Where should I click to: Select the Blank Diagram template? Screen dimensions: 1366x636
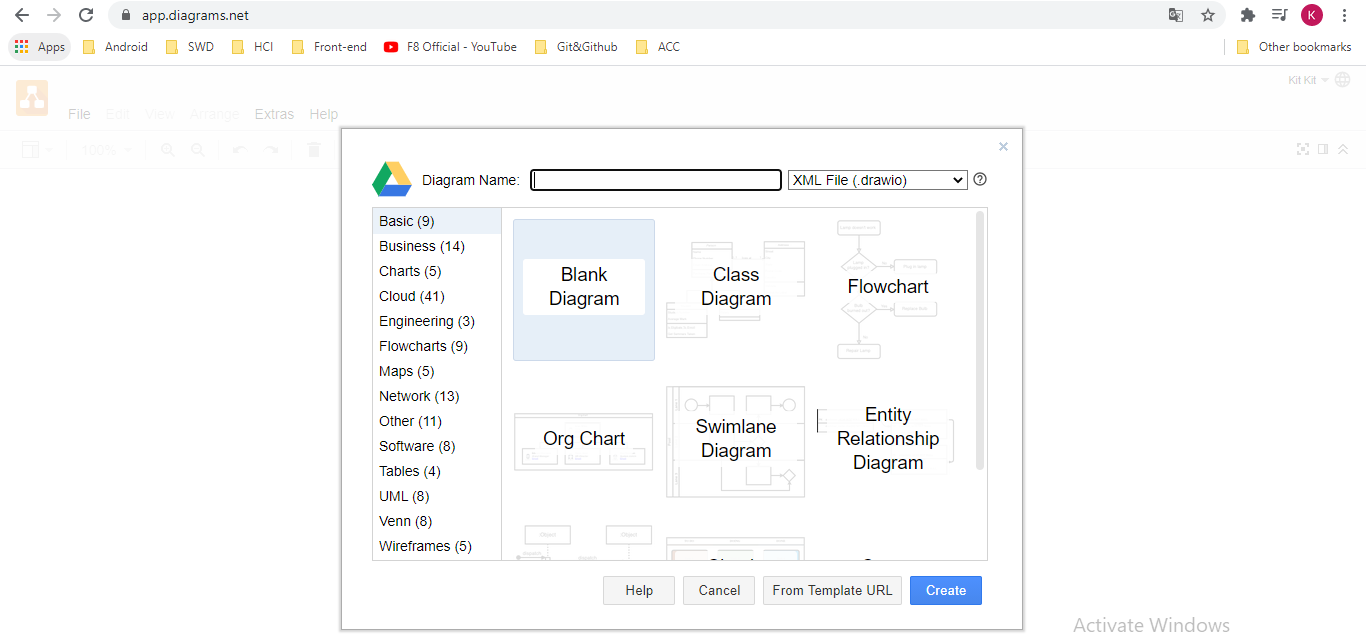pyautogui.click(x=583, y=287)
